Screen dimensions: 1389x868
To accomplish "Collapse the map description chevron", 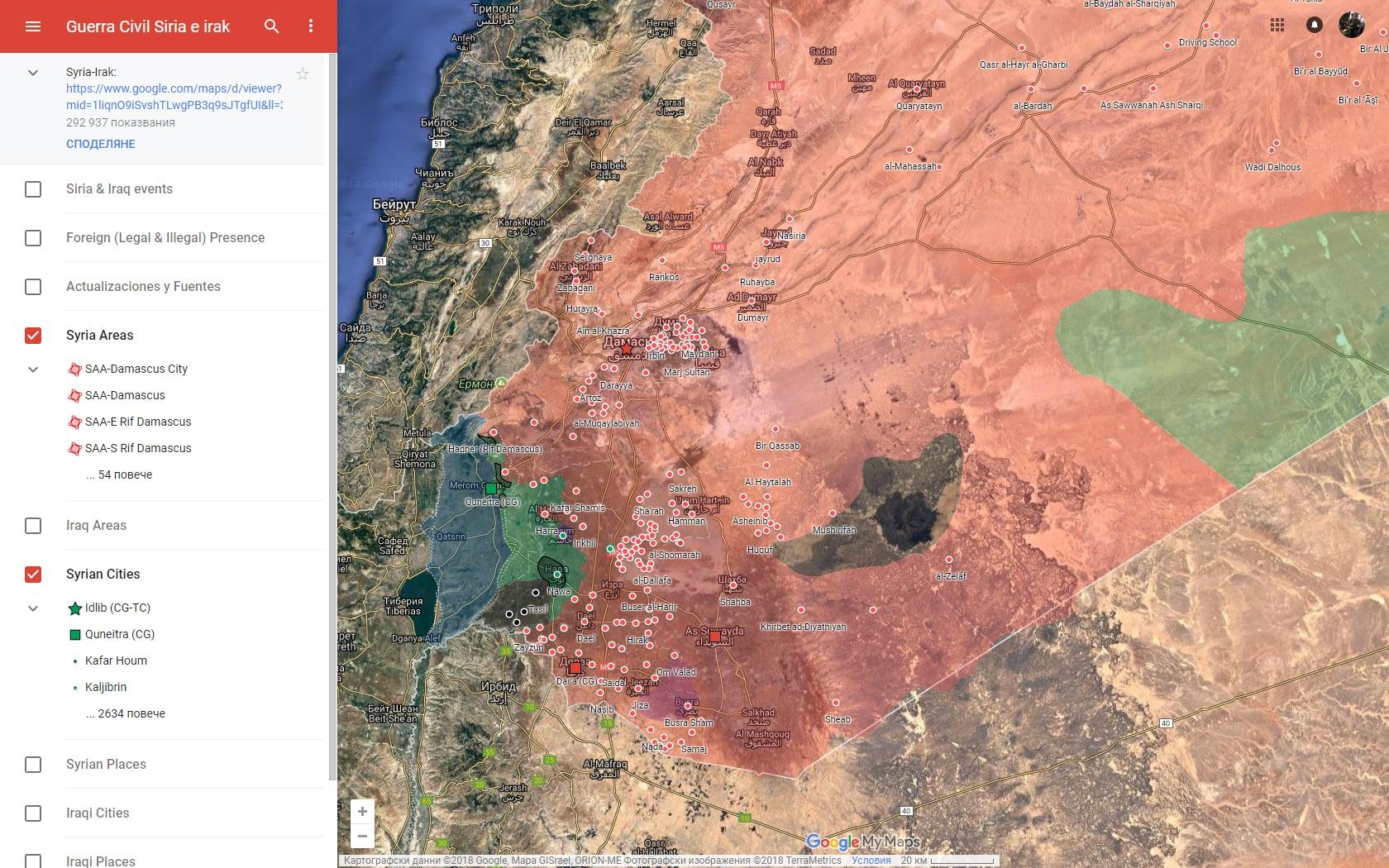I will (33, 73).
